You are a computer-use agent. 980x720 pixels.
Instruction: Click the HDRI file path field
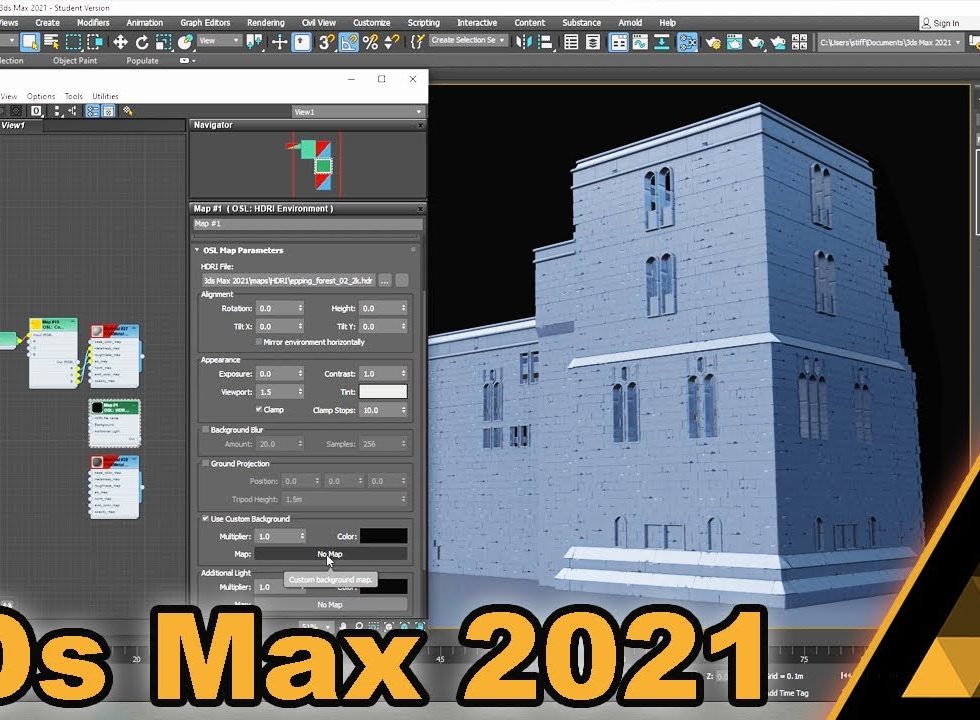288,281
